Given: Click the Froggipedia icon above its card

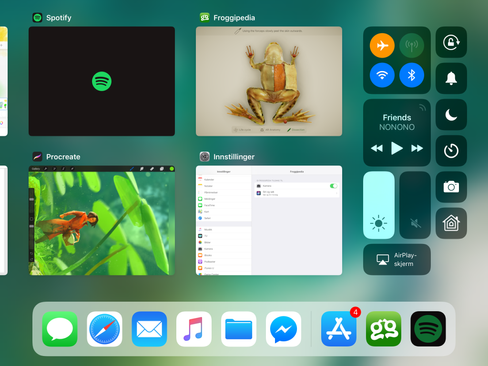Looking at the screenshot, I should (204, 17).
